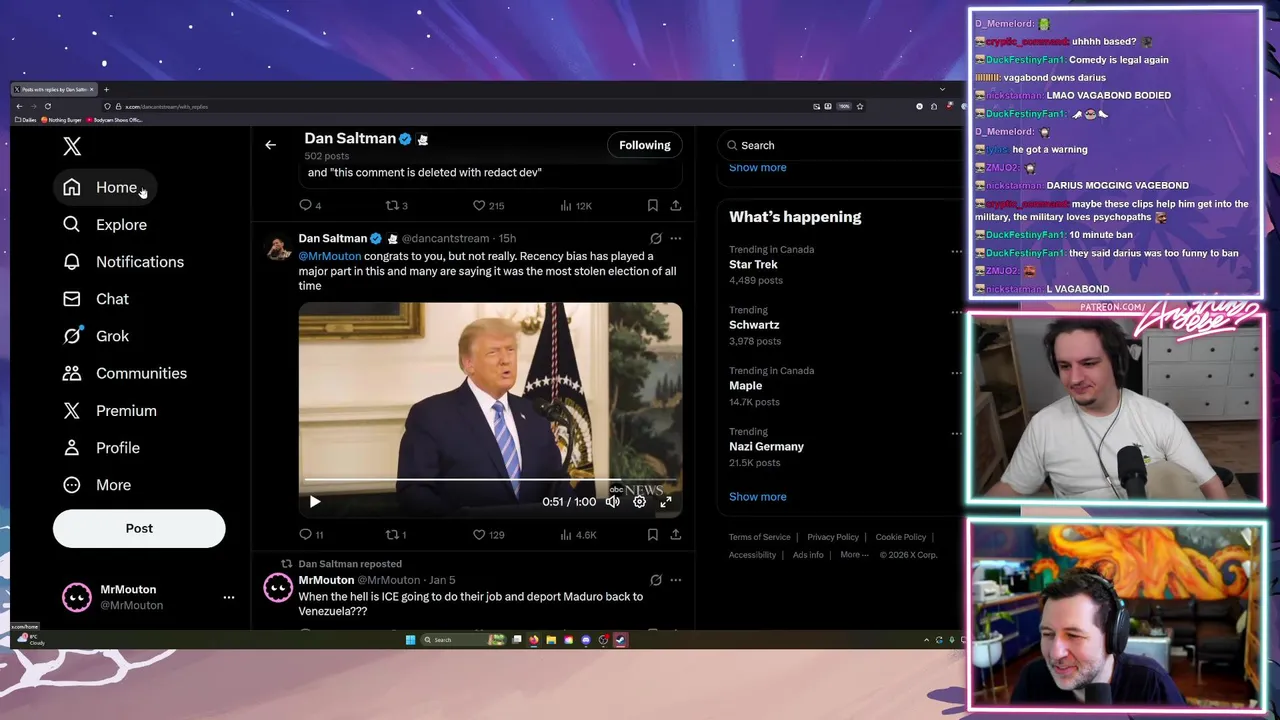
Task: Click the @MrMouton mention link
Action: [x=329, y=256]
